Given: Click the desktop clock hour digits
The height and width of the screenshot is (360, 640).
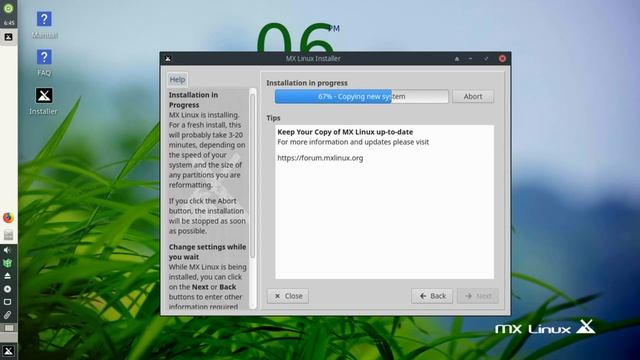Looking at the screenshot, I should click(295, 38).
